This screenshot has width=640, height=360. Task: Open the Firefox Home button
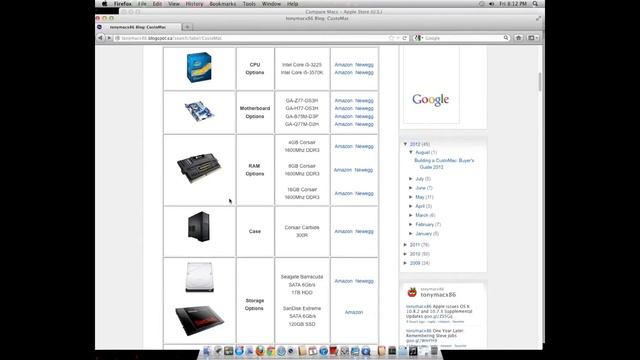[x=518, y=38]
